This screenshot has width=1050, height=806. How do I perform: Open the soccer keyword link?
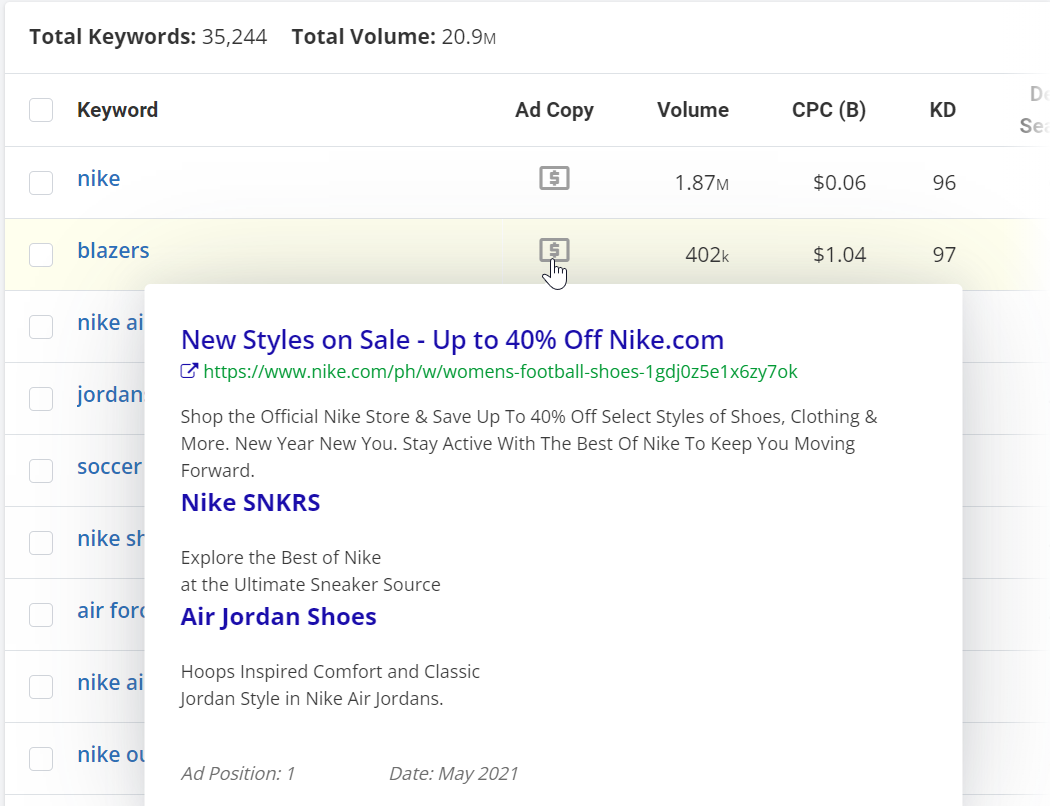[x=110, y=467]
